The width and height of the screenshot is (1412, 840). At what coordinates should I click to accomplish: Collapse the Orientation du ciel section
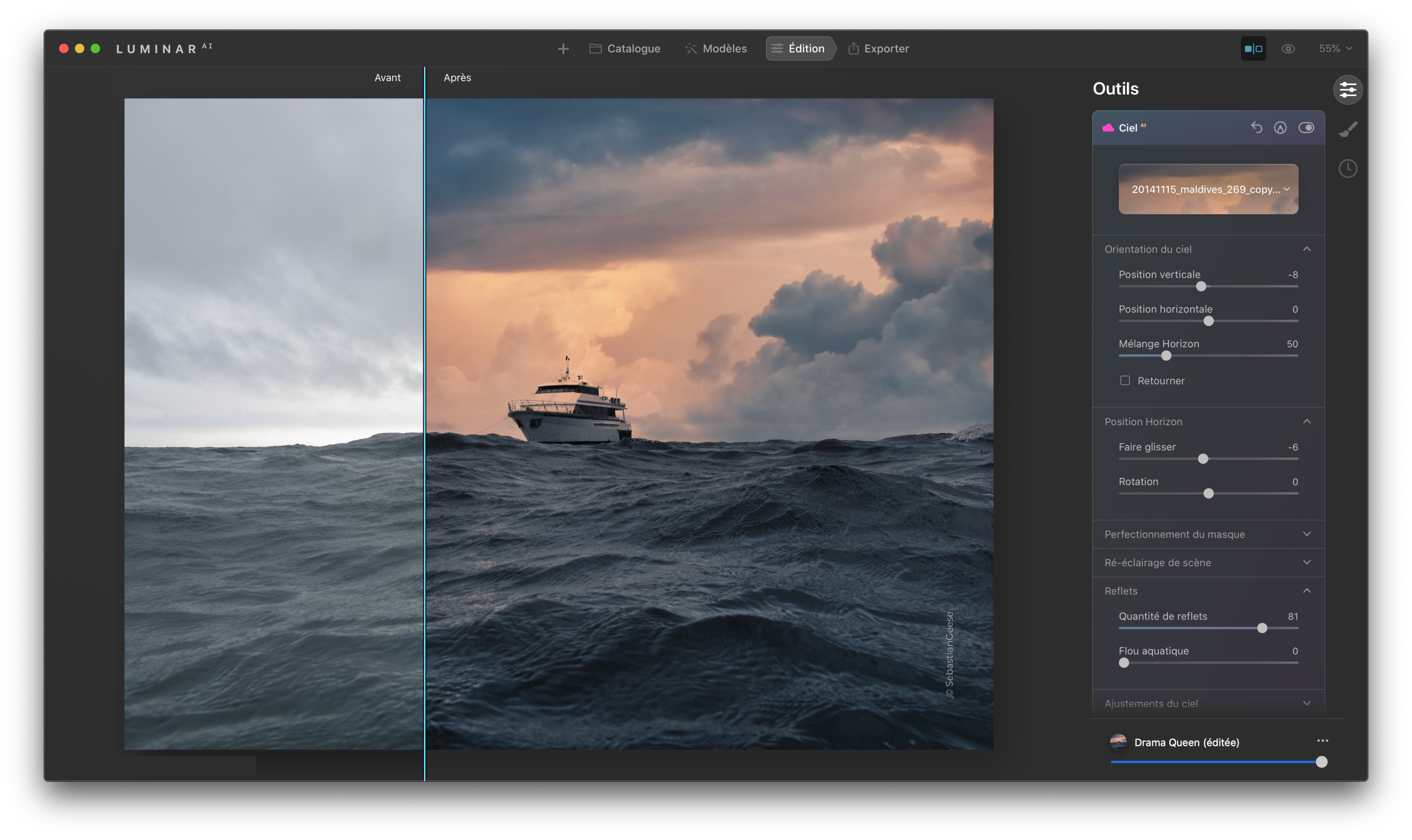pyautogui.click(x=1306, y=249)
